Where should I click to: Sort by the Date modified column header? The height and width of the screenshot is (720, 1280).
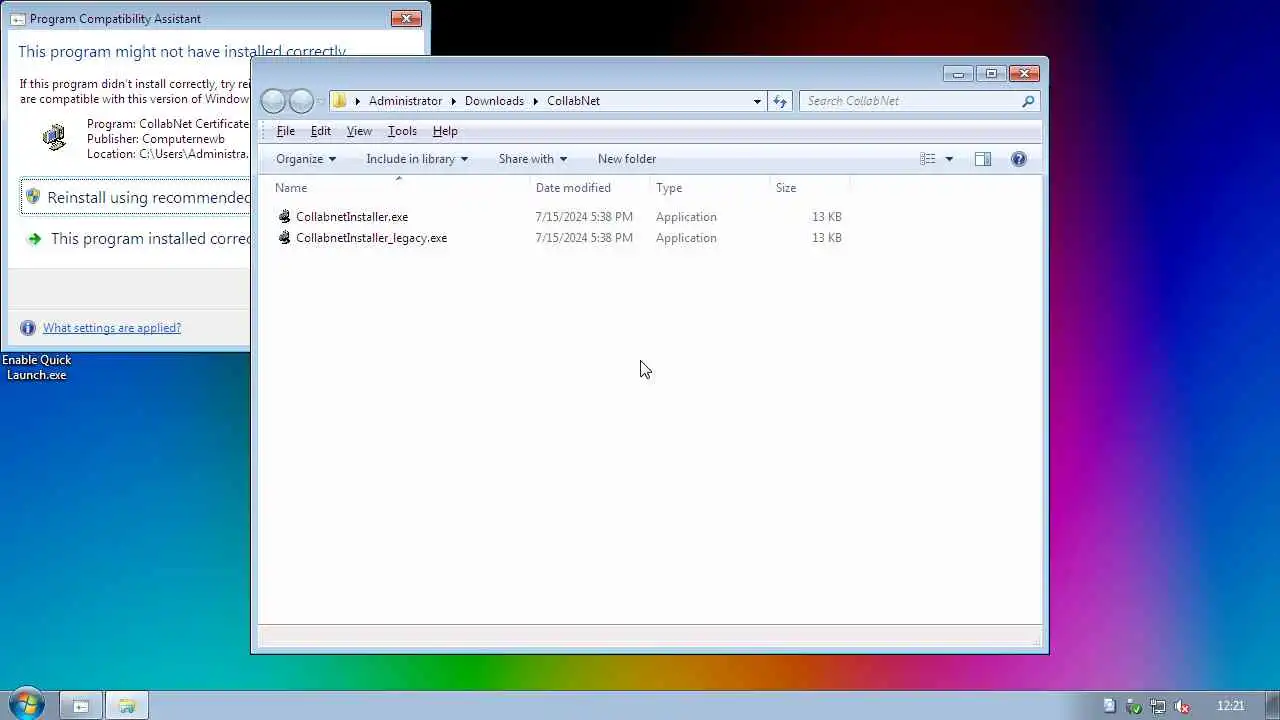pos(591,188)
